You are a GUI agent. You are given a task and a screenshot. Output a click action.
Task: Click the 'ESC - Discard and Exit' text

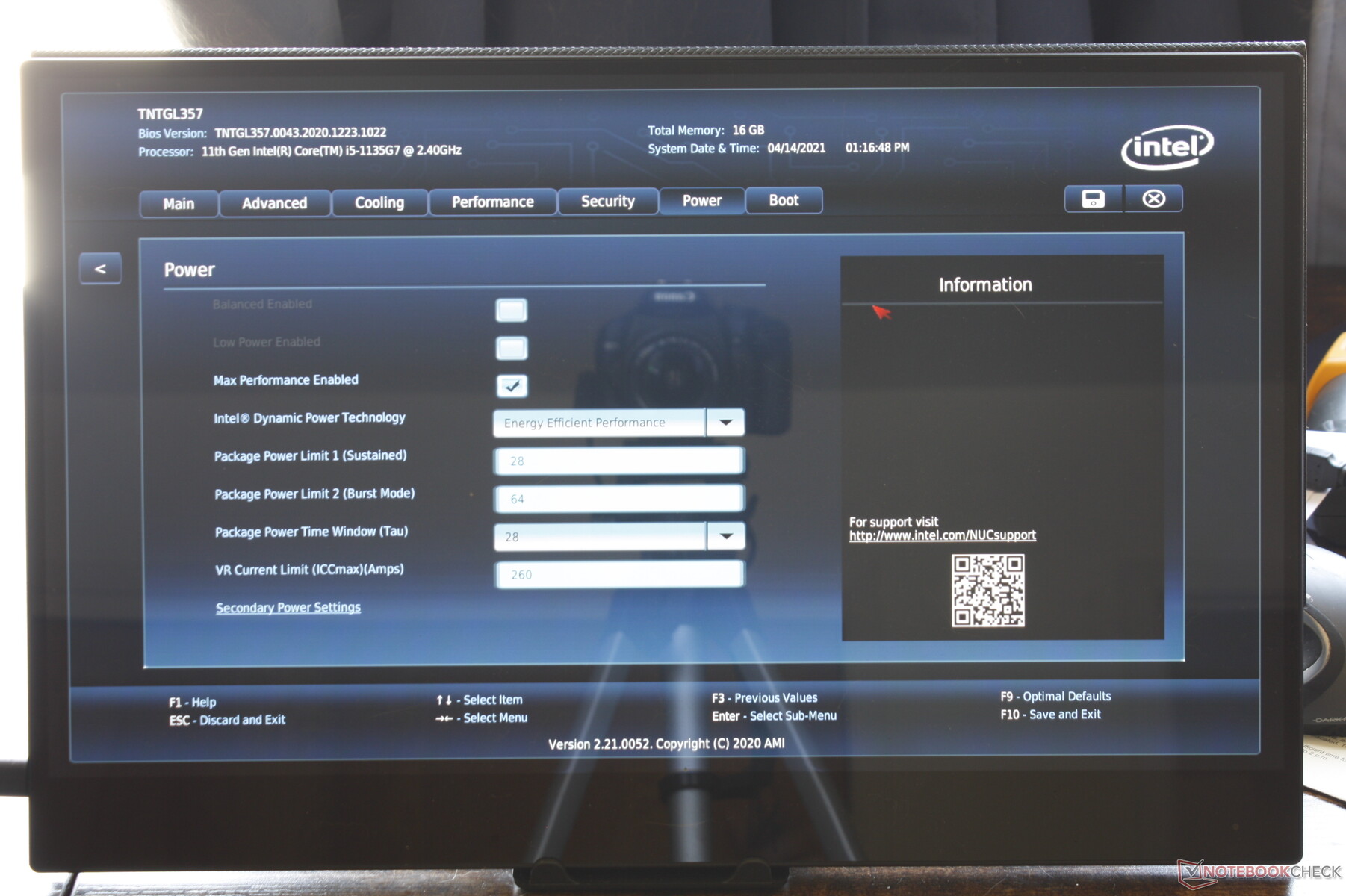(x=227, y=720)
